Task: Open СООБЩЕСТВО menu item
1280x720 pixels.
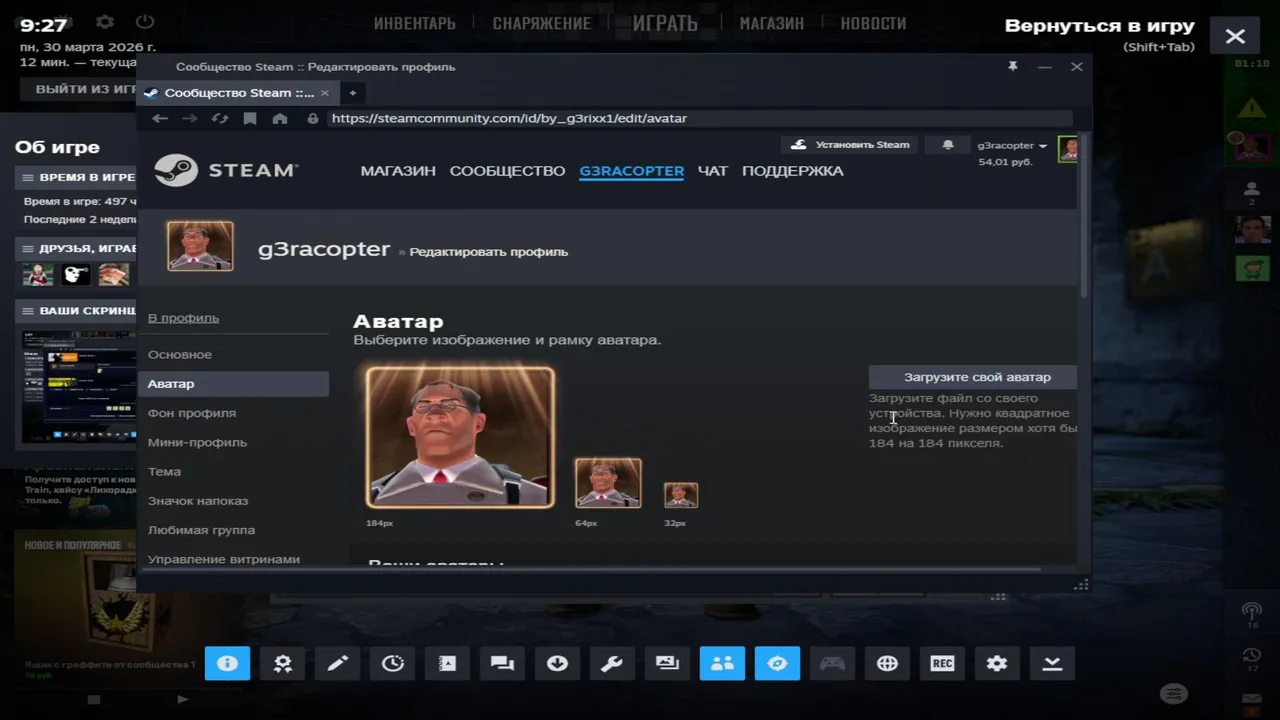Action: click(x=507, y=171)
